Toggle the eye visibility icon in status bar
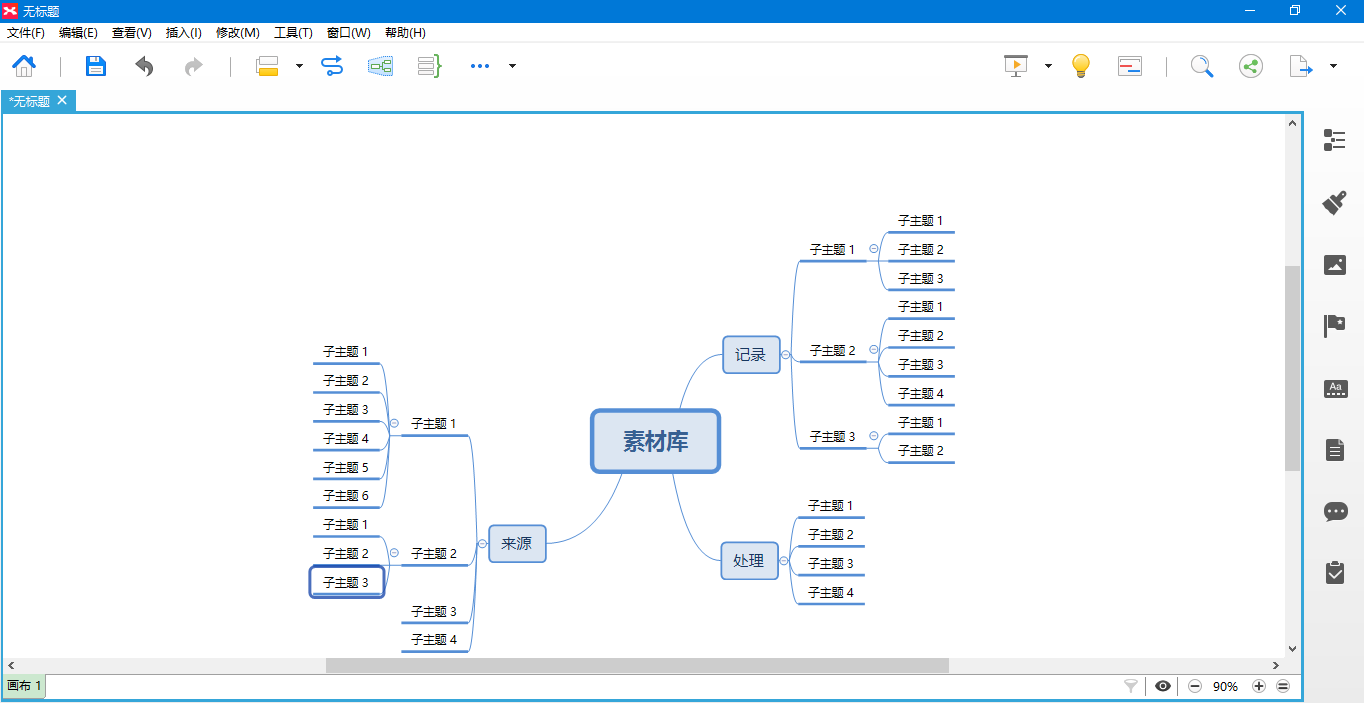The height and width of the screenshot is (703, 1364). (1163, 686)
